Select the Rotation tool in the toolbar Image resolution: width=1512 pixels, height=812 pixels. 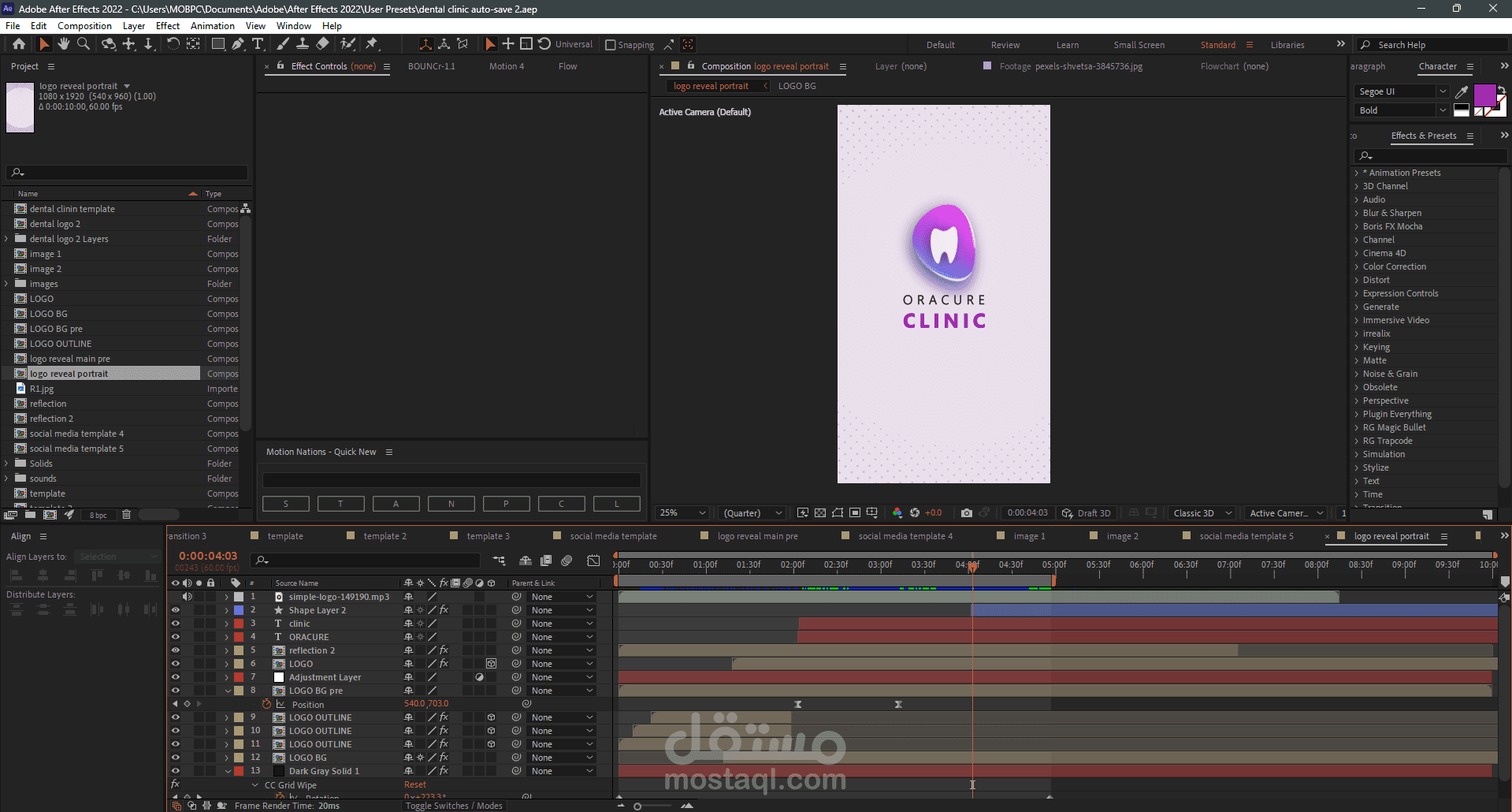(173, 44)
